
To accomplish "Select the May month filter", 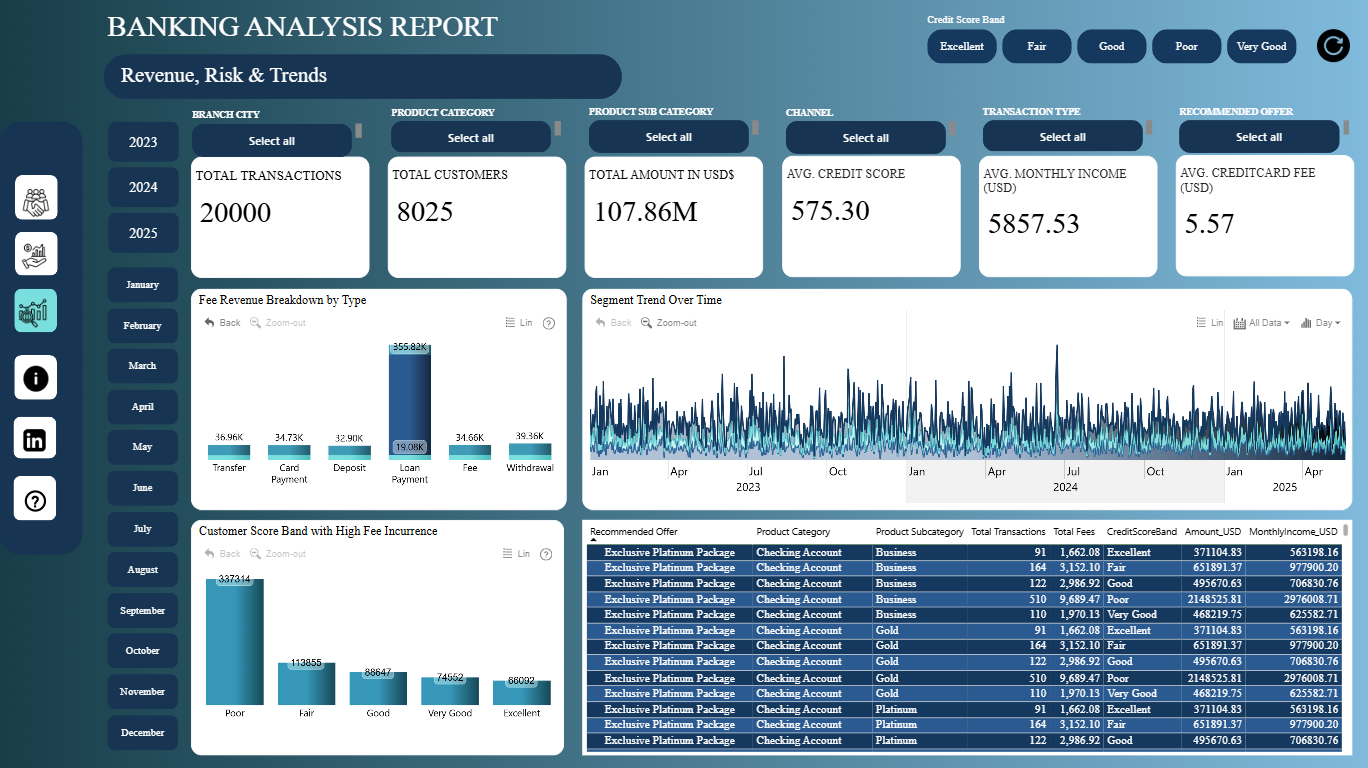I will click(x=143, y=447).
